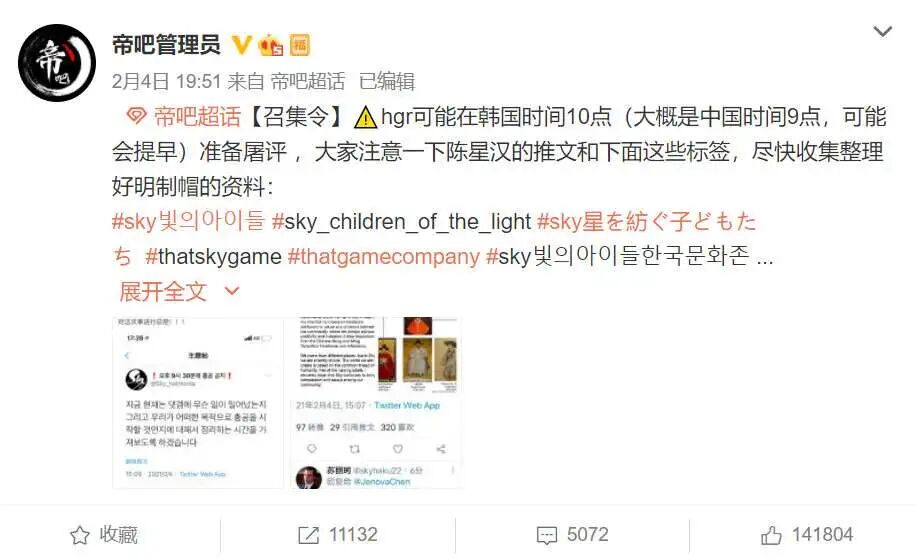View the first attached tweet screenshot
This screenshot has height=560, width=916.
tap(197, 403)
